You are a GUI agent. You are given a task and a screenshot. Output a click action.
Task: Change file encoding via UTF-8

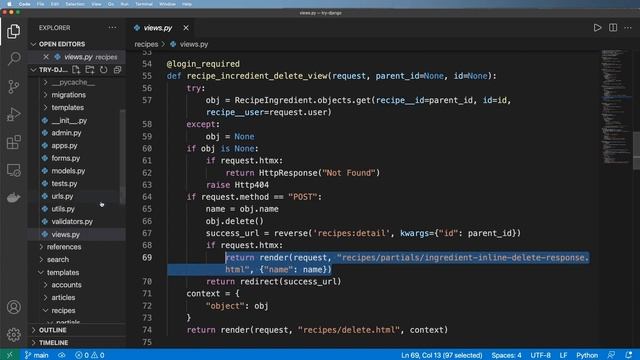pyautogui.click(x=540, y=355)
